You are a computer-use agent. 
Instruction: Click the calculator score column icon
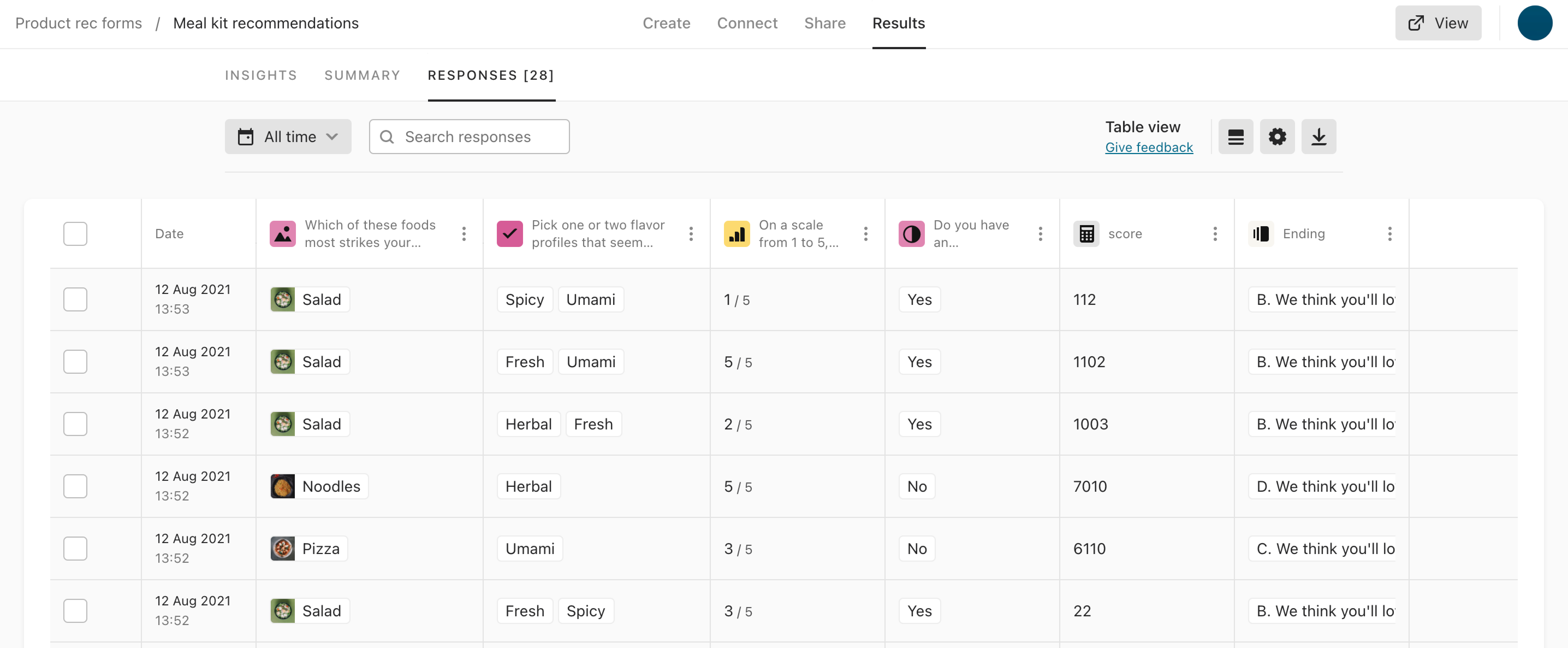(1086, 234)
